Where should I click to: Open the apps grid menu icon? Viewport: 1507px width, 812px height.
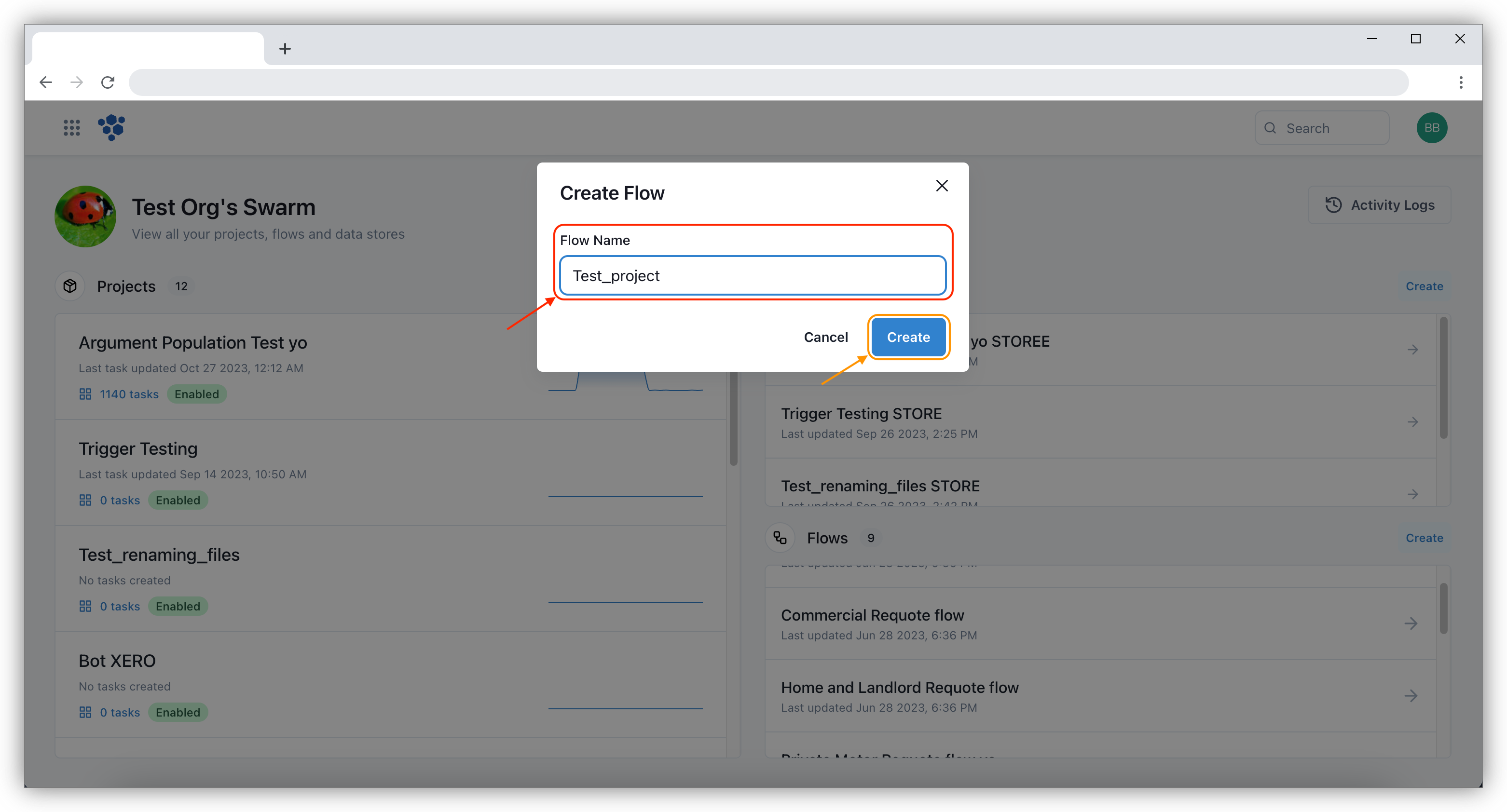tap(71, 127)
